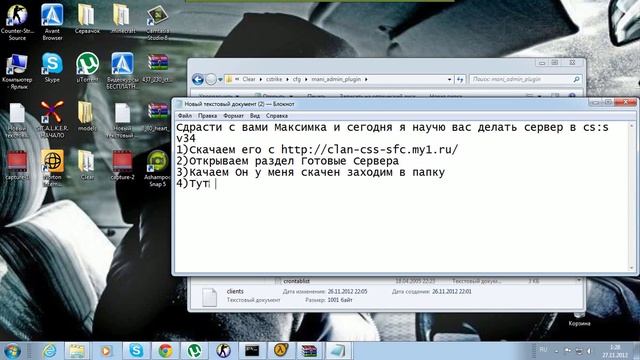Expand the chevron after mani_admin_plugin breadcrumb
Image resolution: width=640 pixels, height=360 pixels.
[366, 79]
